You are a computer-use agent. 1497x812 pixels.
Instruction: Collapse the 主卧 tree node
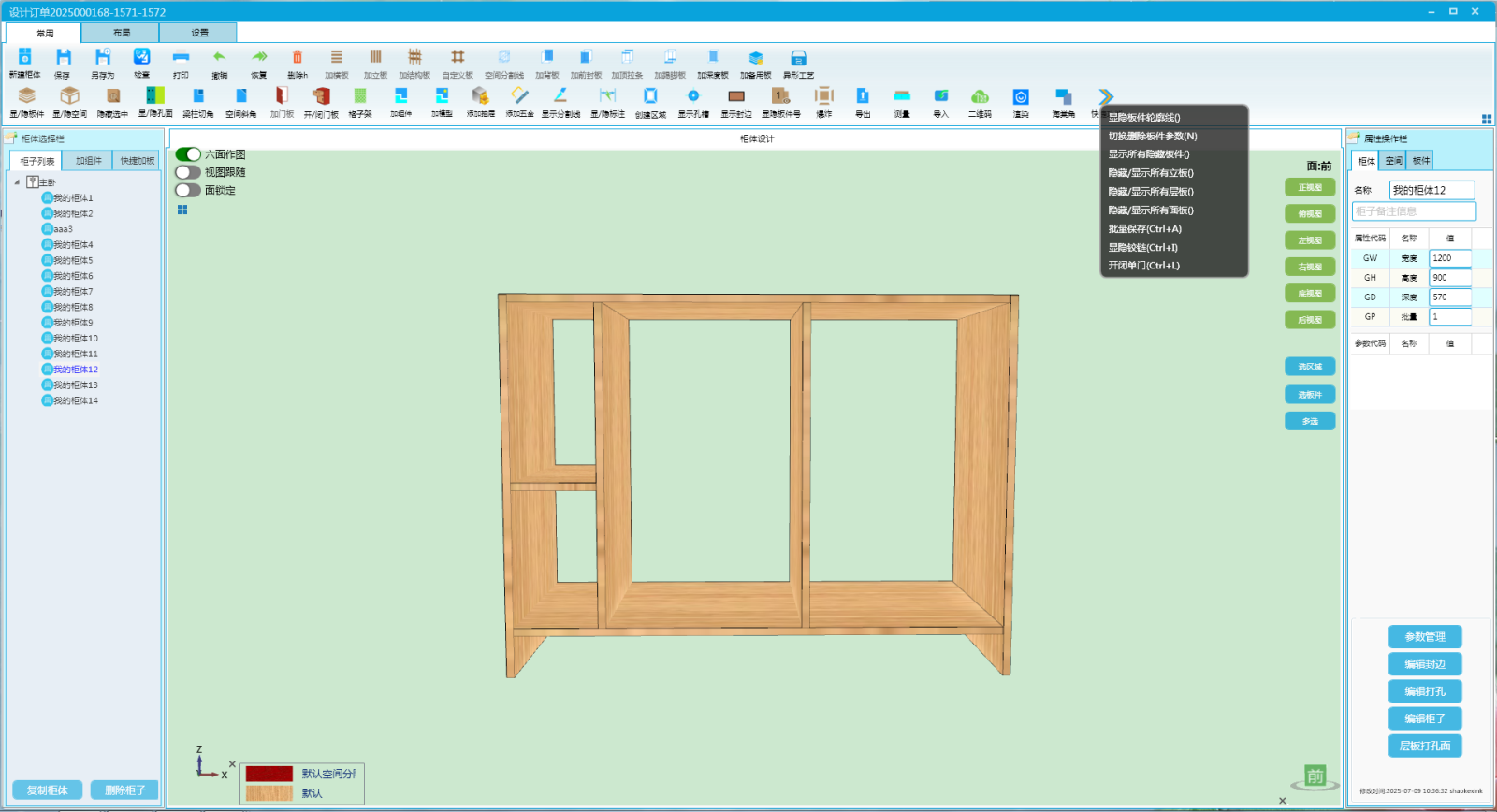point(17,182)
